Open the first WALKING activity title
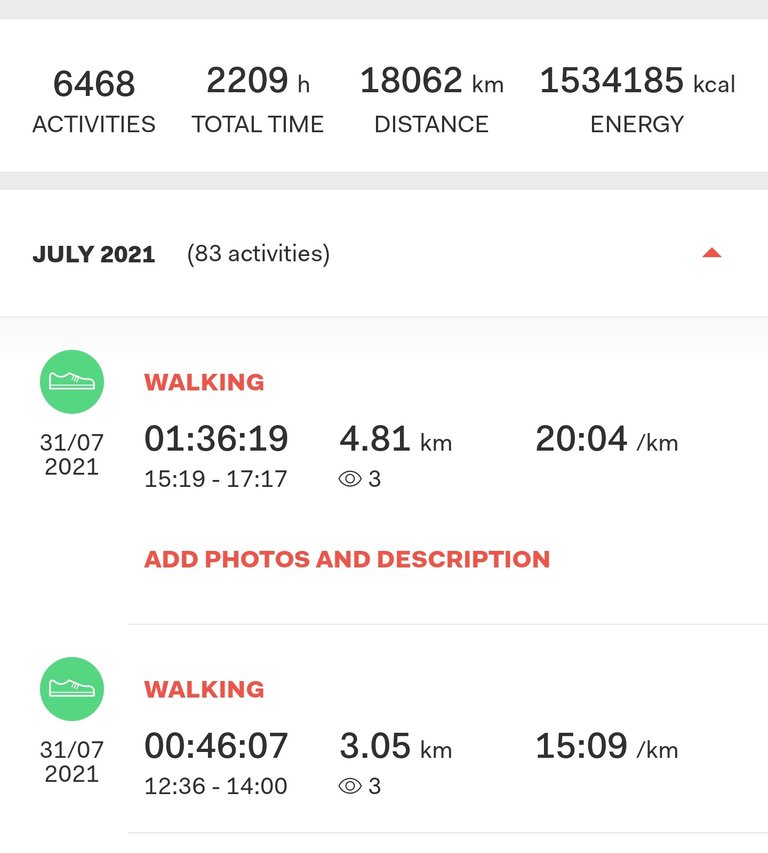 pyautogui.click(x=204, y=382)
